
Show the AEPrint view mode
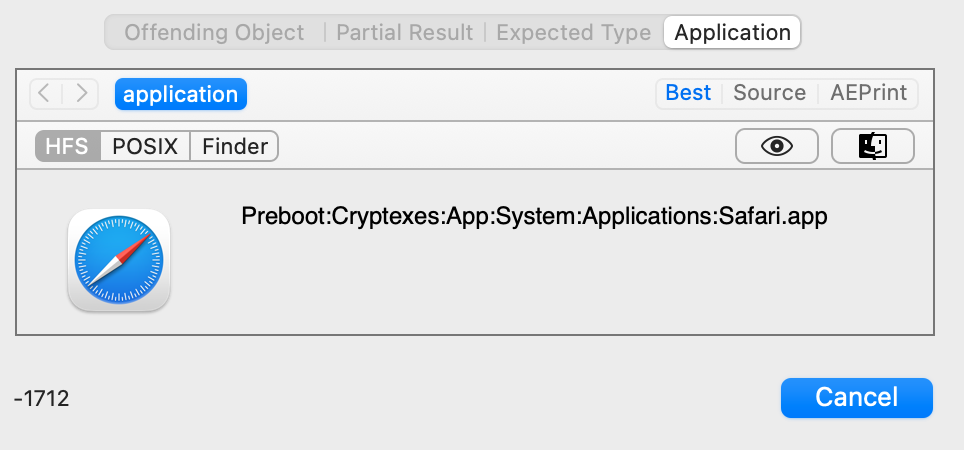pyautogui.click(x=868, y=93)
